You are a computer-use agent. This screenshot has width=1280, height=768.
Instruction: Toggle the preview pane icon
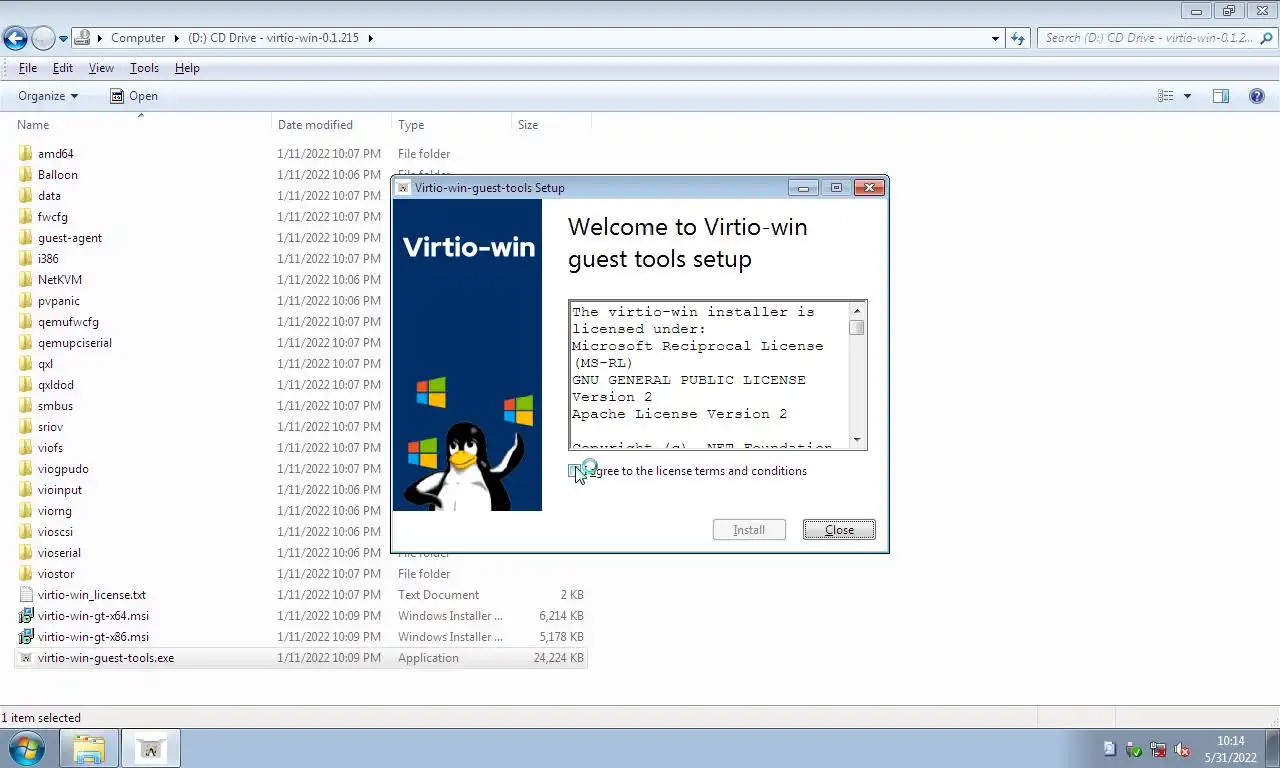pos(1221,96)
